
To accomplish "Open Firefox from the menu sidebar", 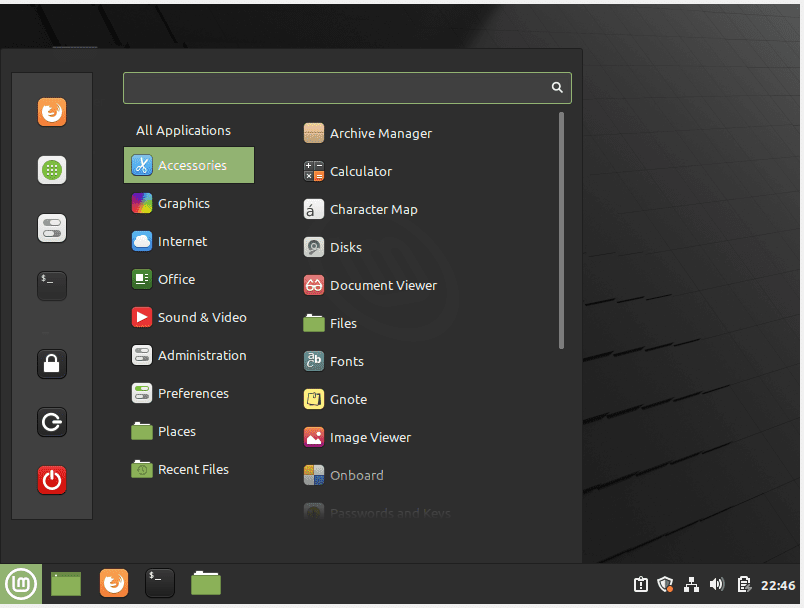I will pos(51,112).
